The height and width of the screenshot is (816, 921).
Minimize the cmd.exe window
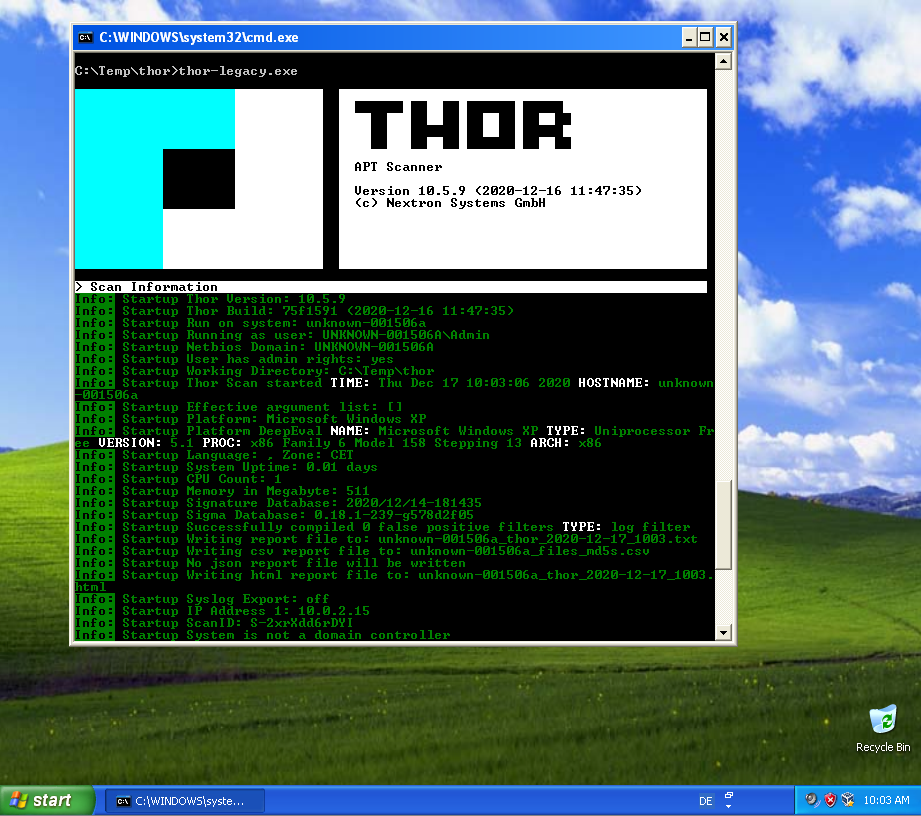tap(689, 38)
